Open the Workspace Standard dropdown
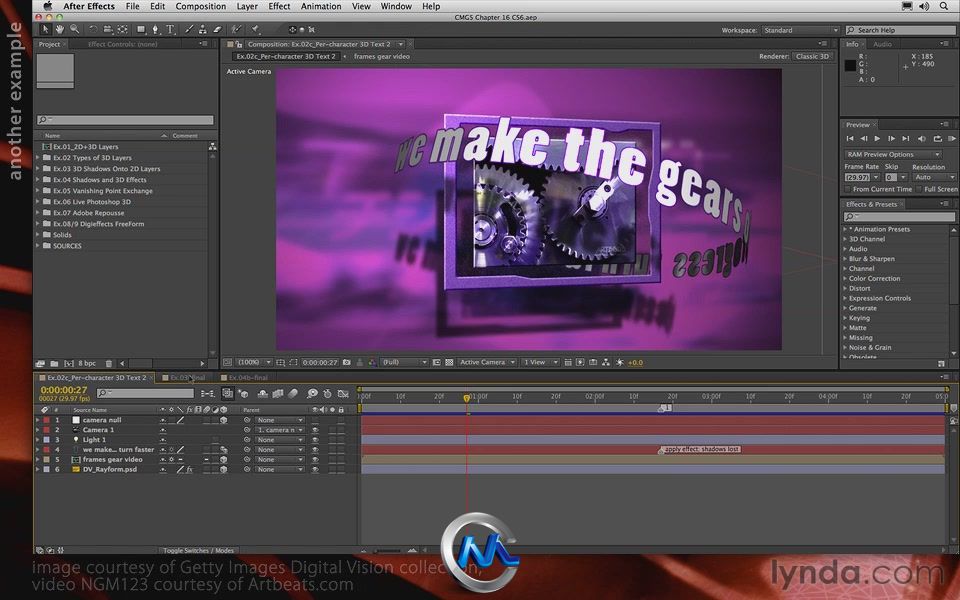The width and height of the screenshot is (960, 600). [x=800, y=30]
